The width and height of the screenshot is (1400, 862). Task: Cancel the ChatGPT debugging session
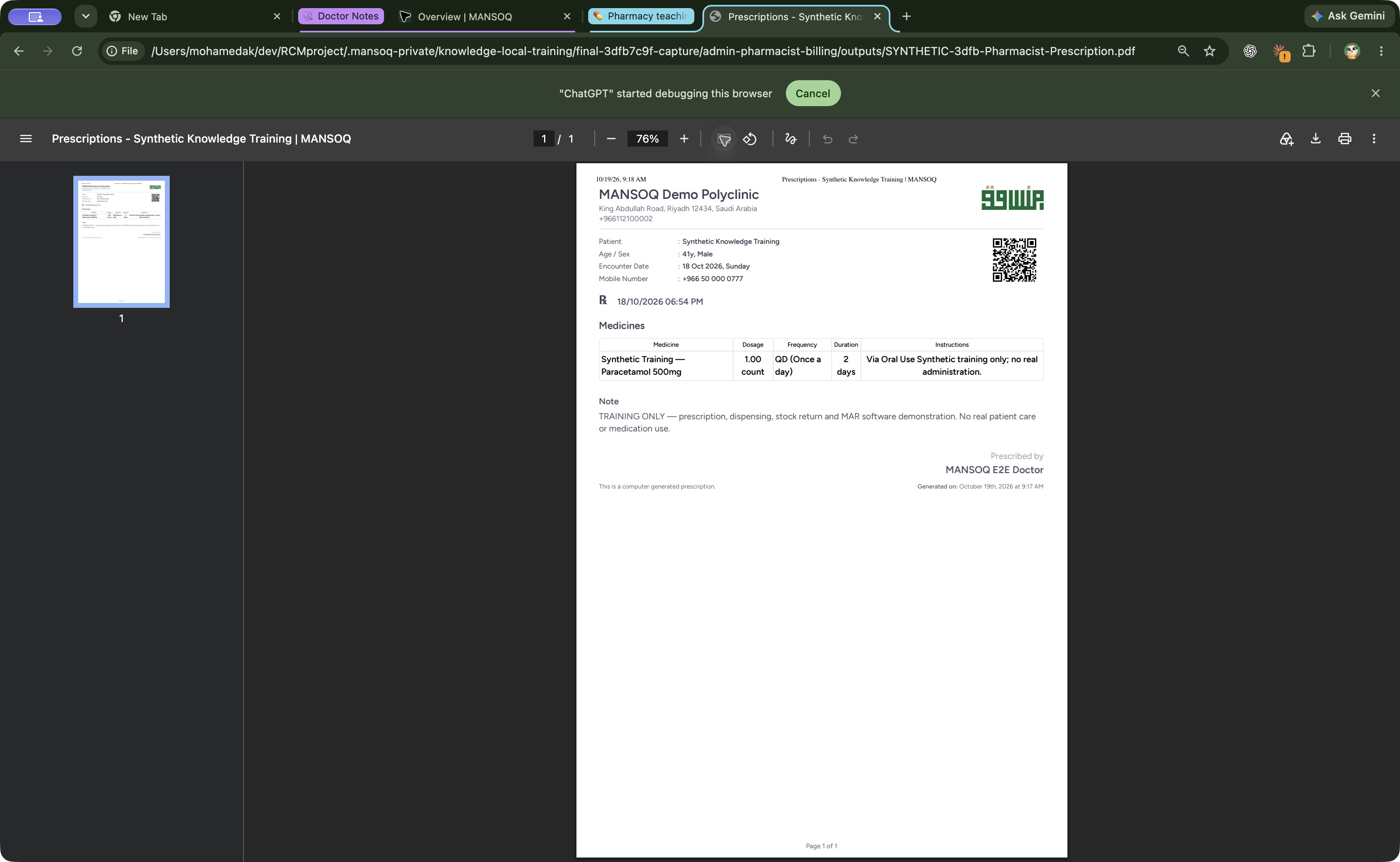coord(813,94)
